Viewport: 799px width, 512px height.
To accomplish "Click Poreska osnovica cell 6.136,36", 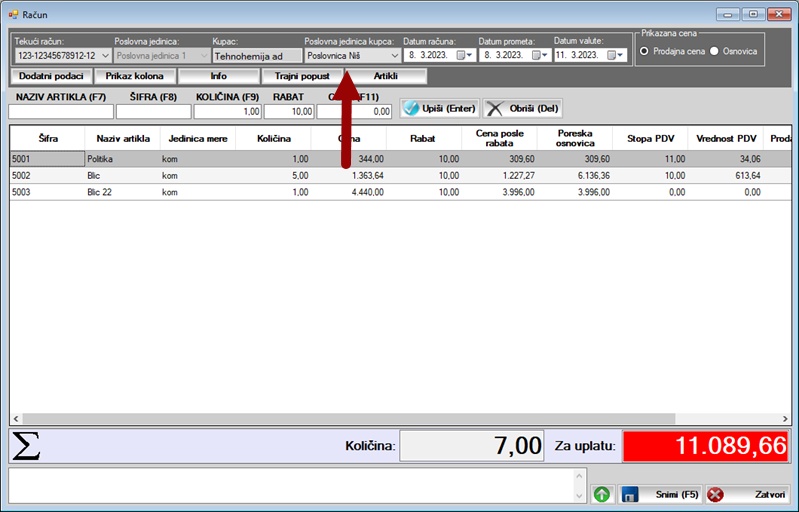I will pos(575,176).
